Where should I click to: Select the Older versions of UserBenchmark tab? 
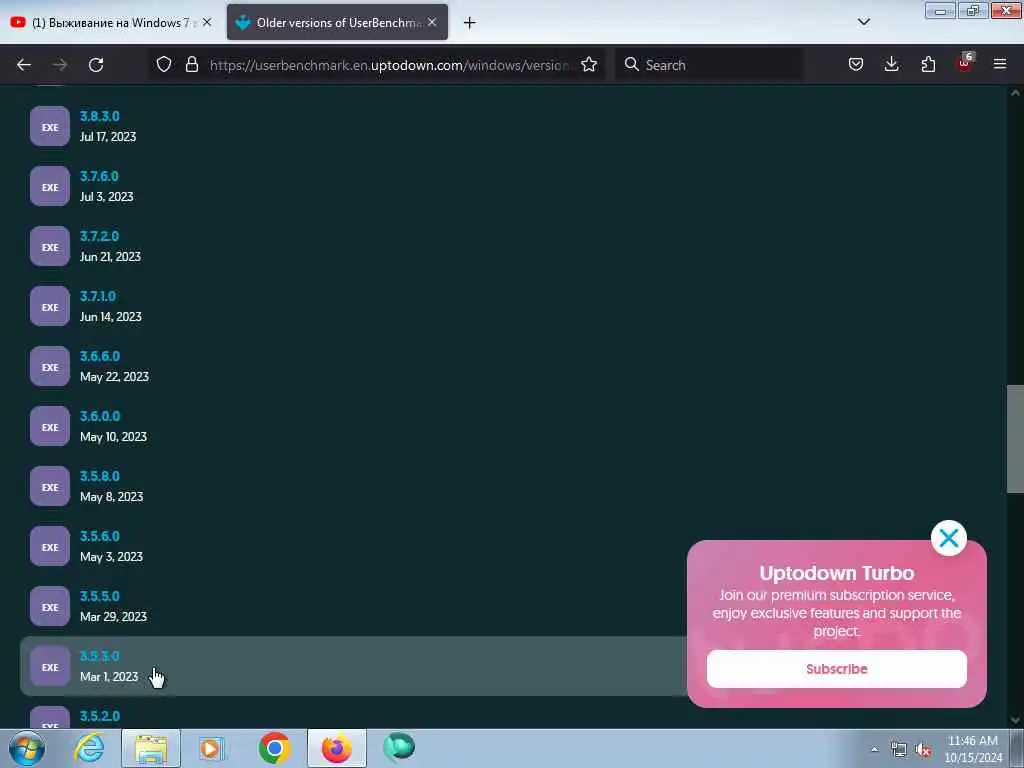337,23
